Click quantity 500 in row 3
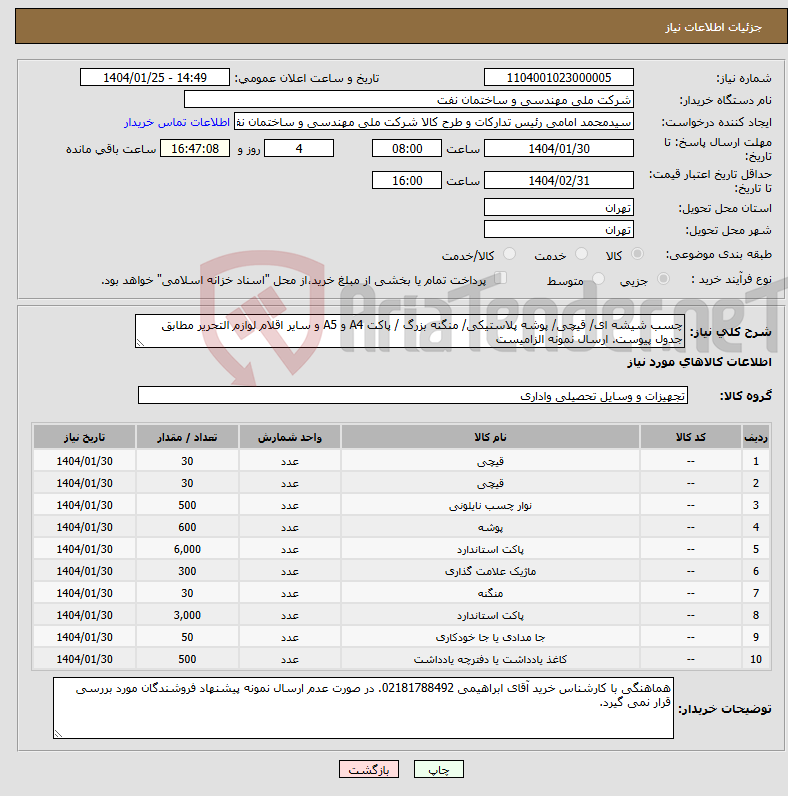This screenshot has width=788, height=796. click(x=187, y=506)
